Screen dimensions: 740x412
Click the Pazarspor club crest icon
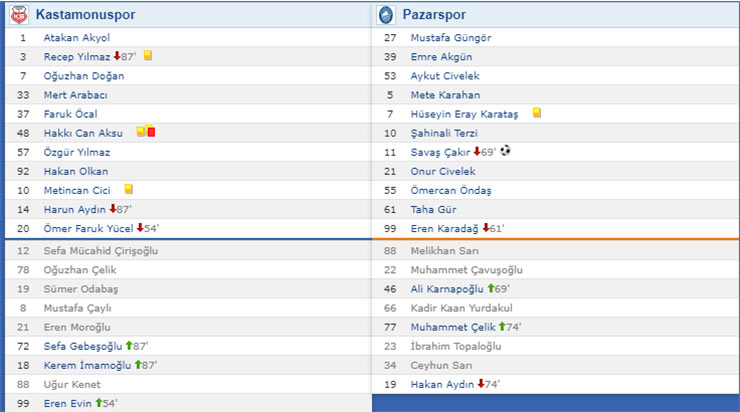[386, 15]
